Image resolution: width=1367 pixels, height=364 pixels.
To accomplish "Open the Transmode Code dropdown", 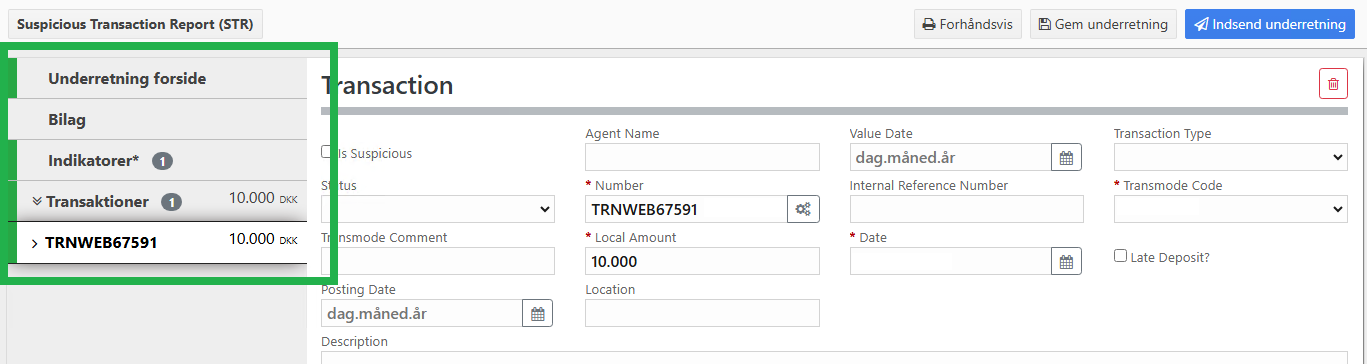I will click(1231, 209).
